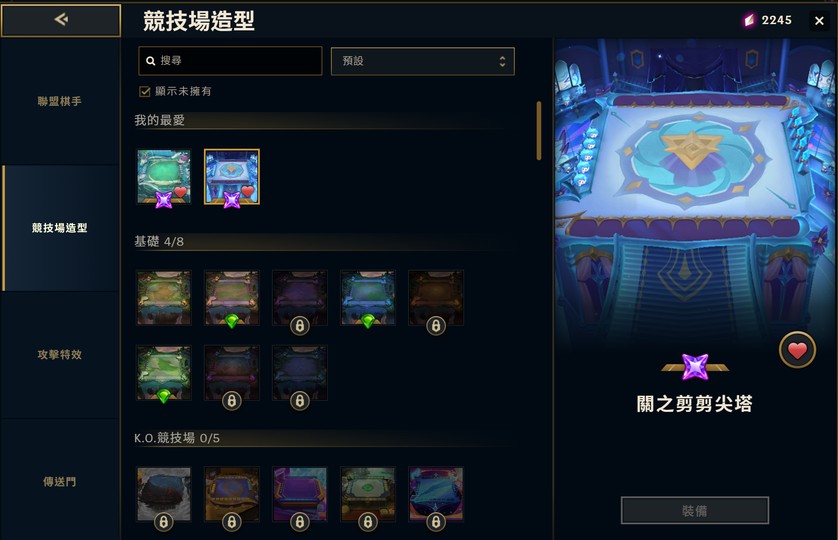Screen dimensions: 838x540
Task: Click lock icon on first K.O. arena
Action: (x=164, y=521)
